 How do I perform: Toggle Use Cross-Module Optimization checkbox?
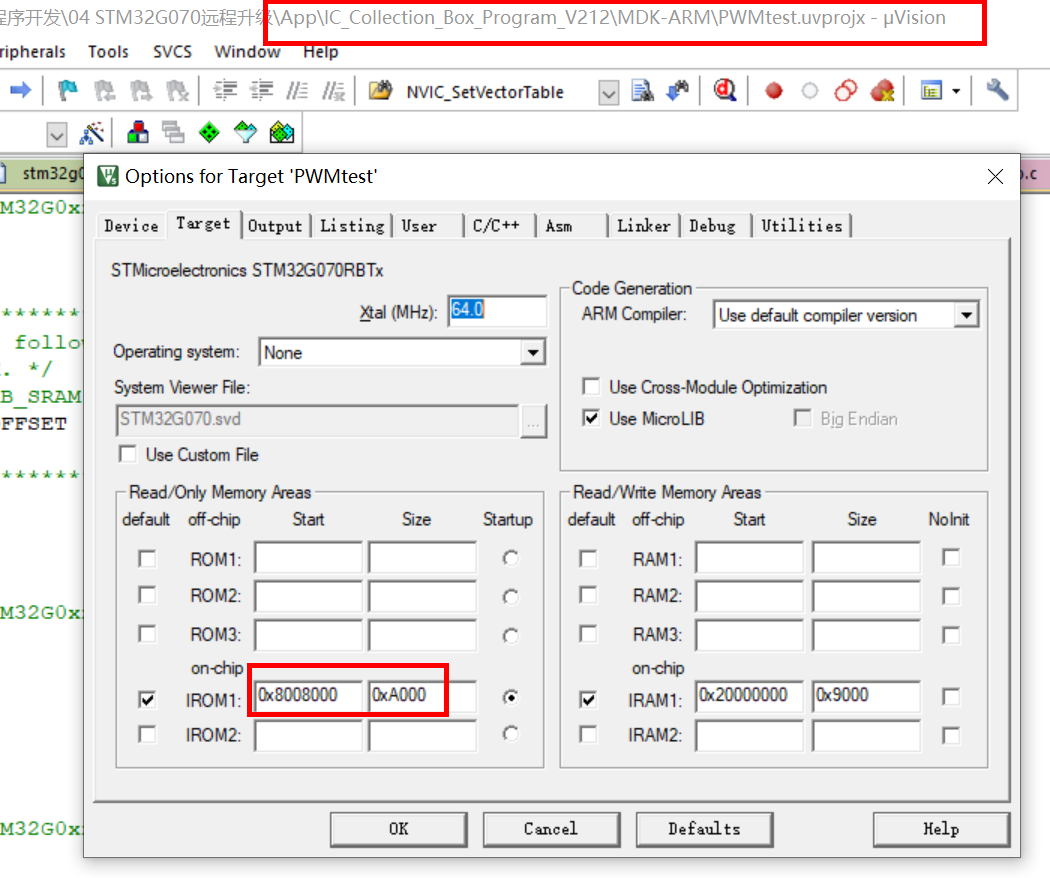[x=591, y=386]
